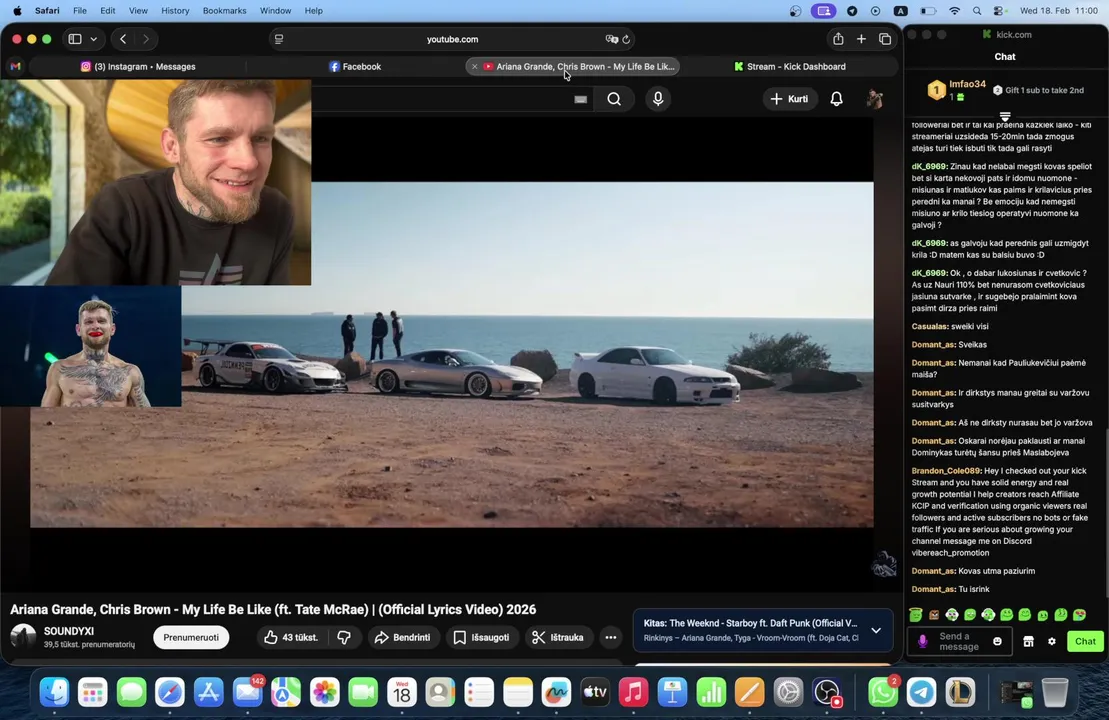
Task: Close the Ariana Grande YouTube tab
Action: (x=475, y=66)
